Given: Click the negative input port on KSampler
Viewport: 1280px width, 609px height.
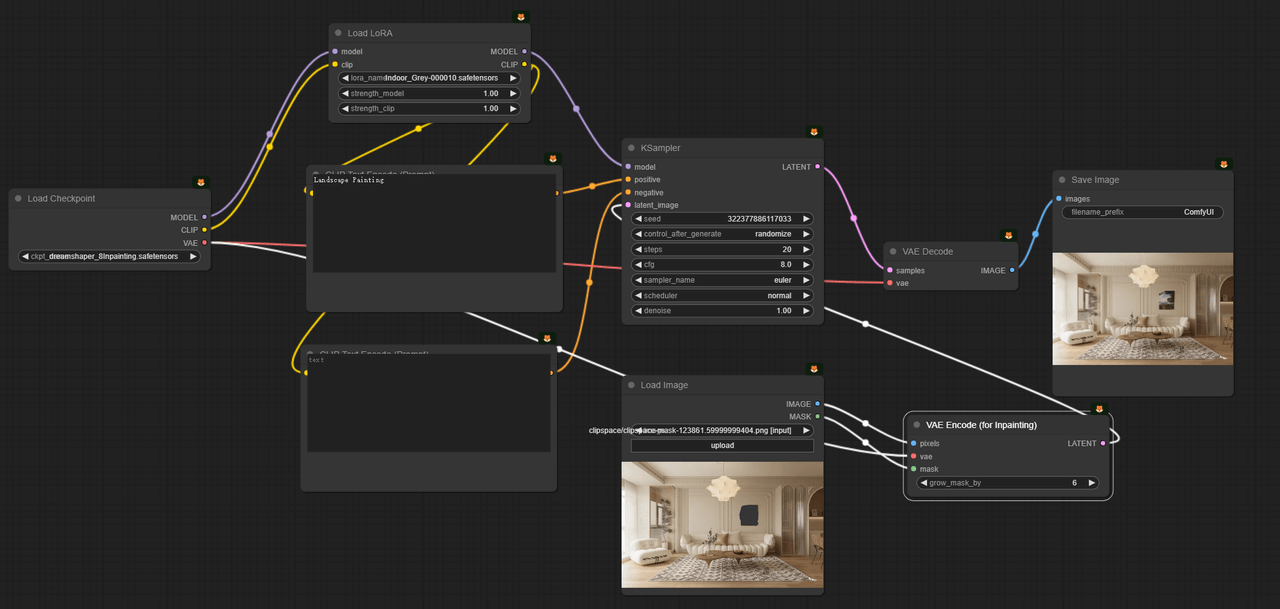Looking at the screenshot, I should click(627, 192).
